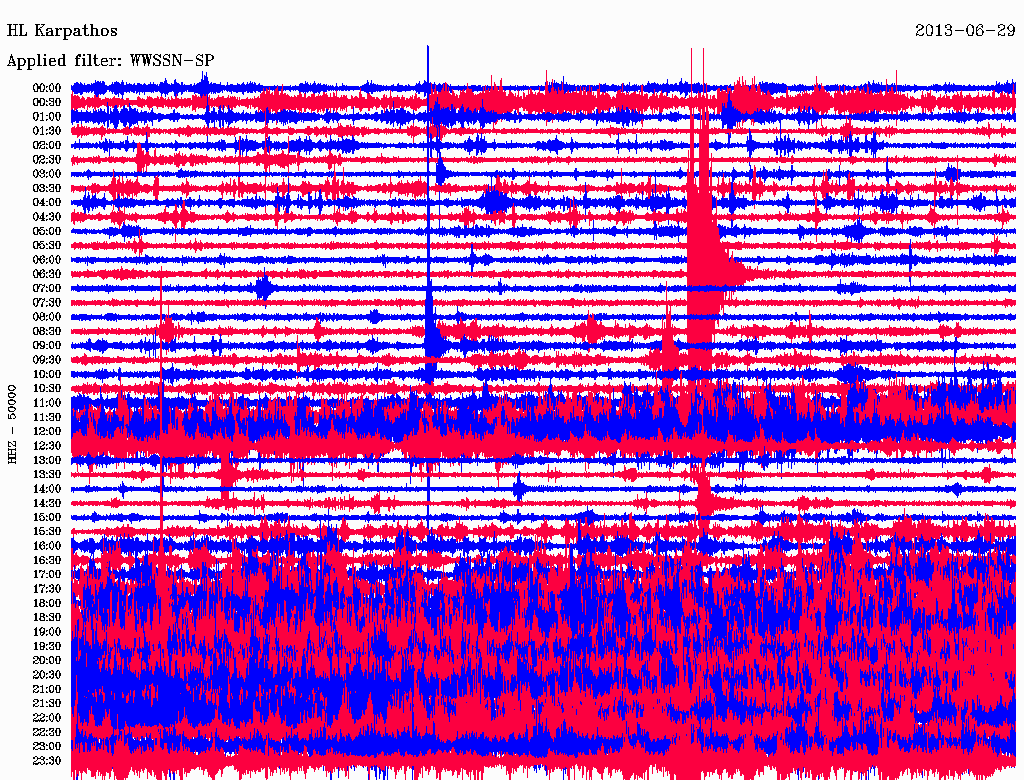Click the HL Karpathos station title
1024x780 pixels.
(x=62, y=31)
